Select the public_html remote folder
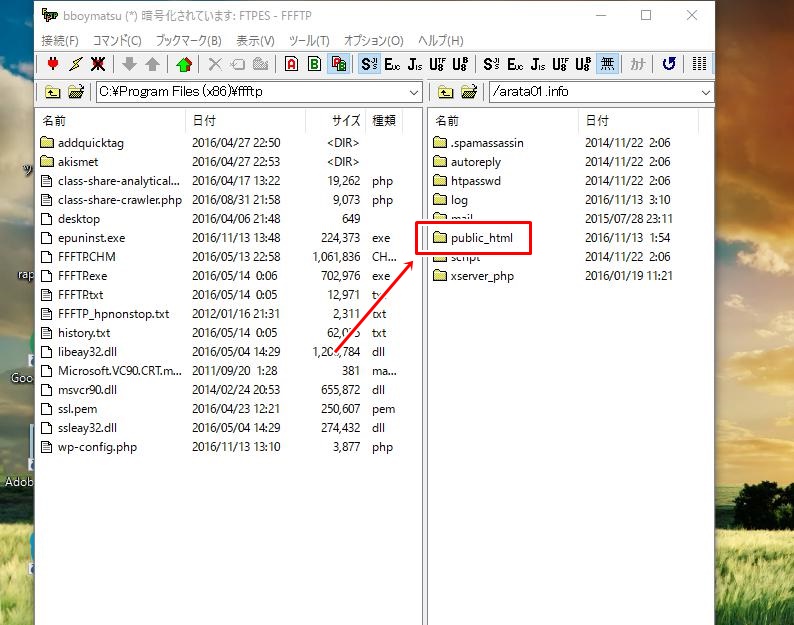Image resolution: width=794 pixels, height=625 pixels. tap(482, 238)
